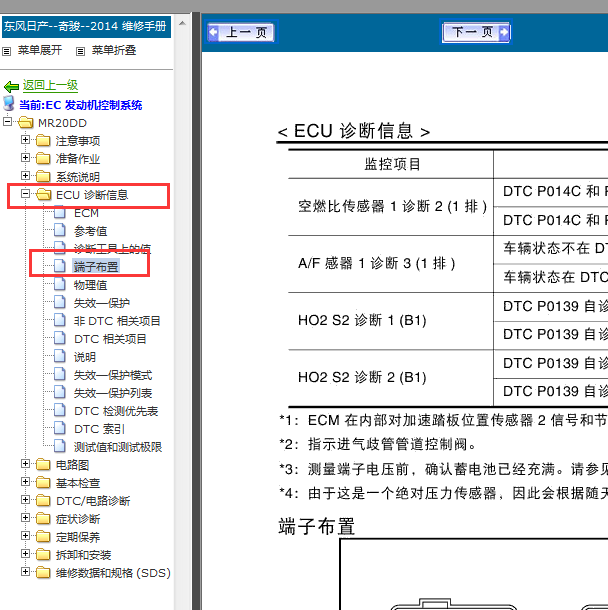
Task: Click the open folder icon of ECU 诊断信息
Action: [x=44, y=195]
